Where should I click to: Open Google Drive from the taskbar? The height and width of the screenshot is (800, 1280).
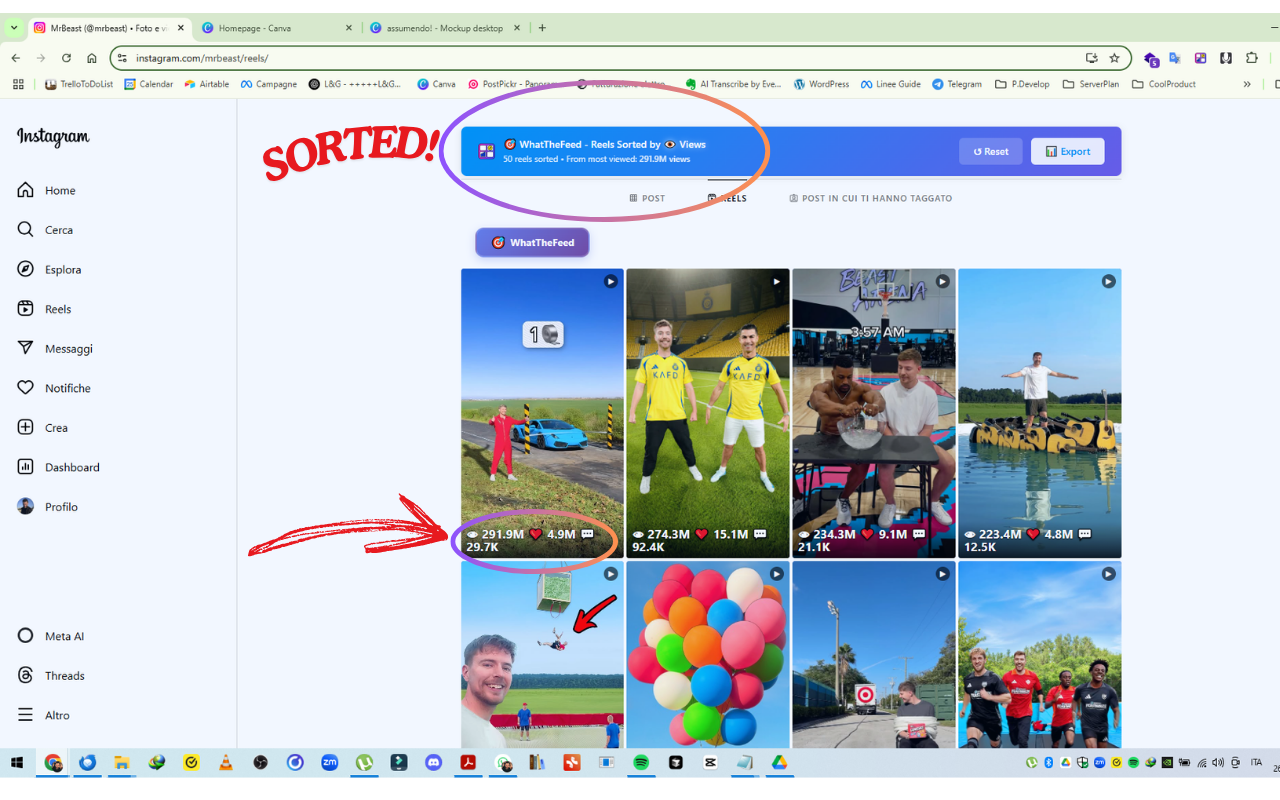coord(779,762)
